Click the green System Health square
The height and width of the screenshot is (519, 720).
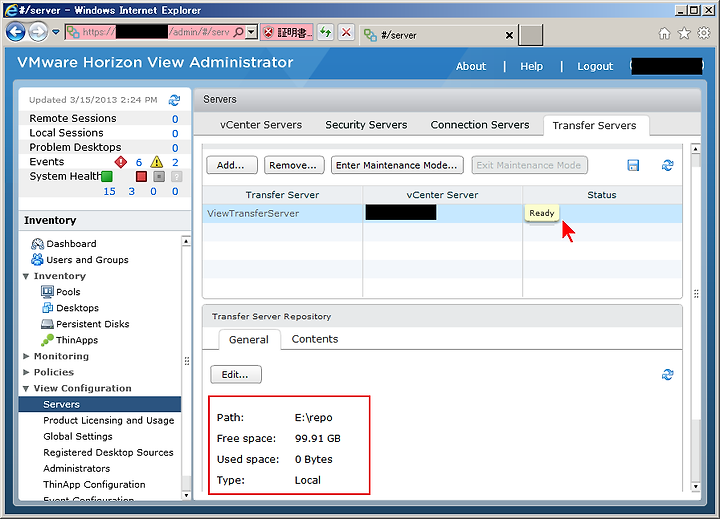click(107, 176)
